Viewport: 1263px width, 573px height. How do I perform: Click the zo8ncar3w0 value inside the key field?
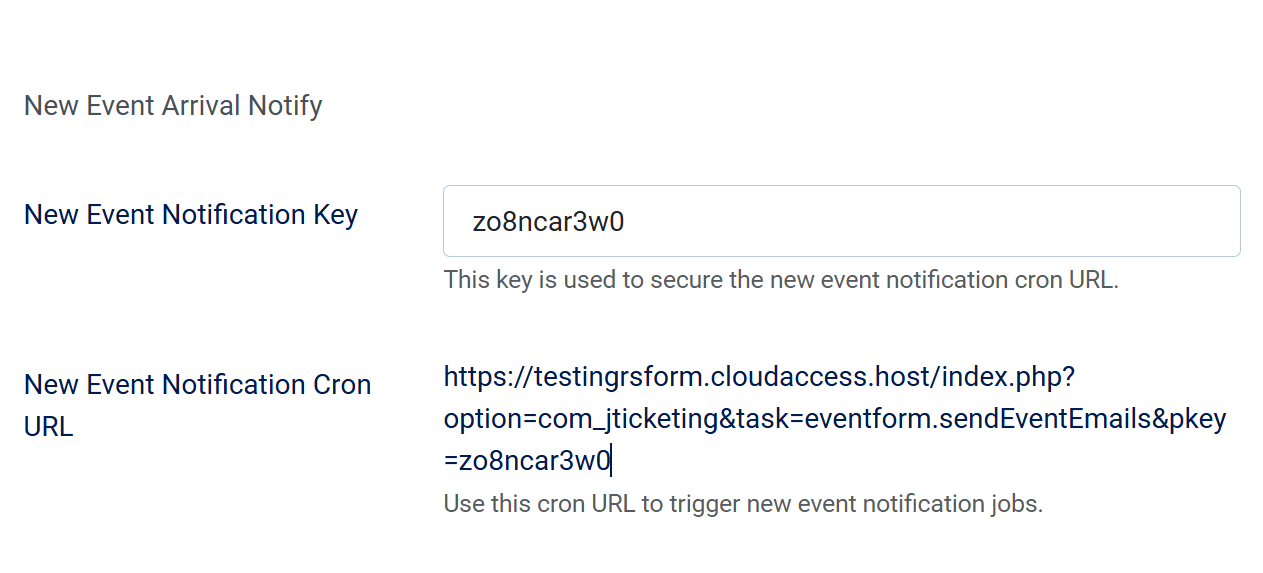(548, 222)
